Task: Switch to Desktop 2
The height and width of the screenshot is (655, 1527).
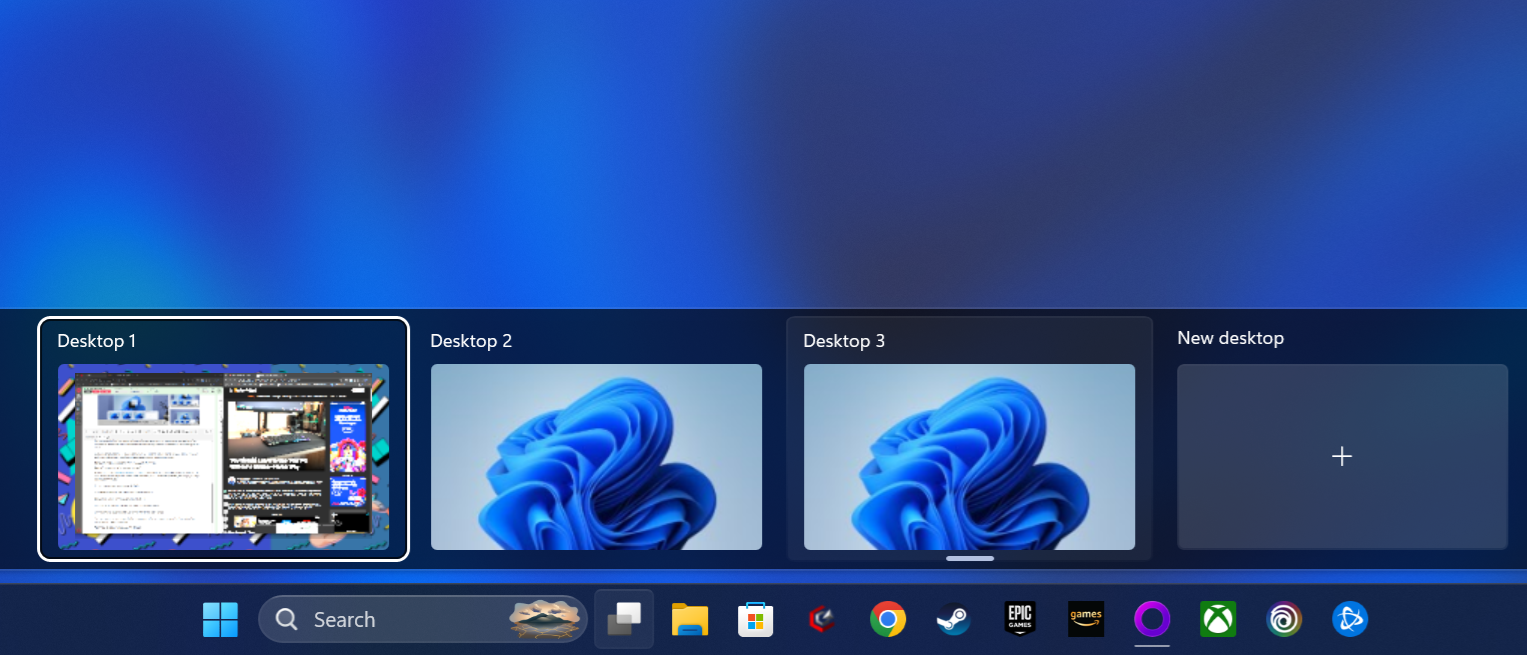Action: point(596,456)
